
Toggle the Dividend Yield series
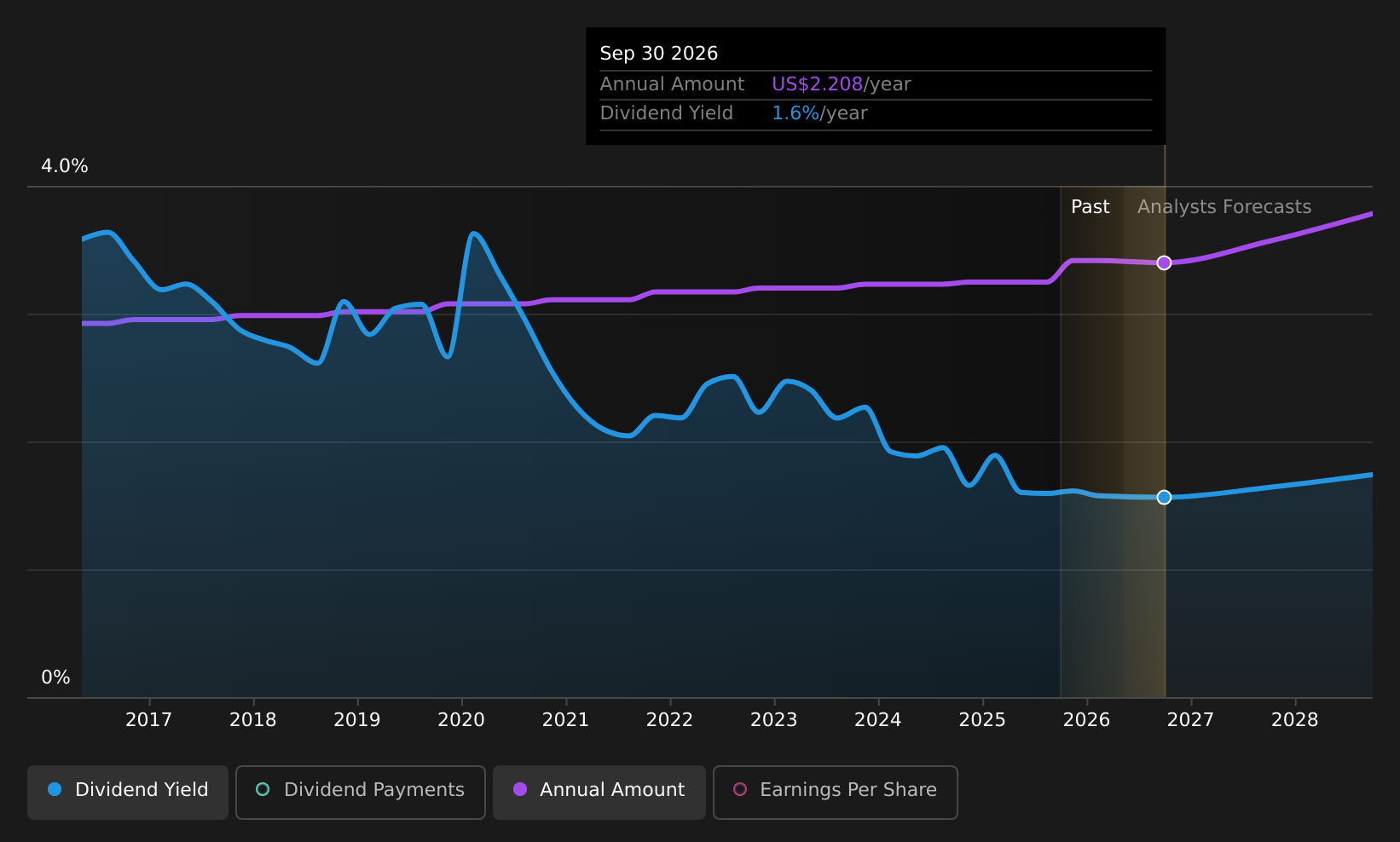[x=128, y=792]
